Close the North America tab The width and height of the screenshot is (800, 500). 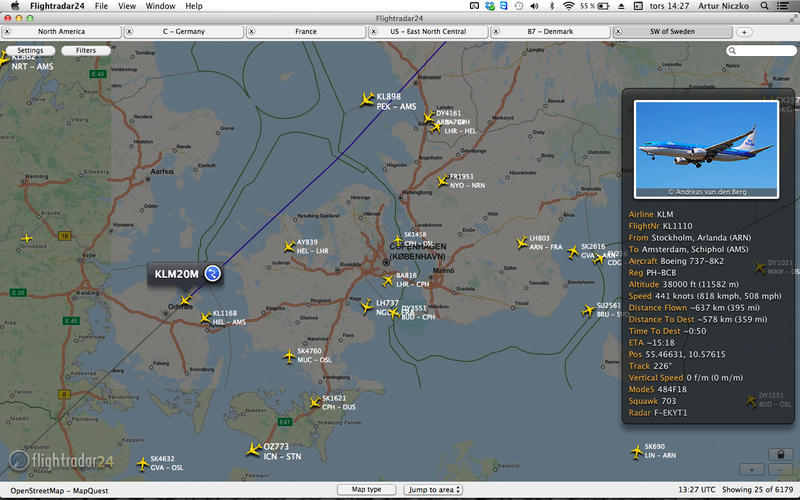[7, 32]
